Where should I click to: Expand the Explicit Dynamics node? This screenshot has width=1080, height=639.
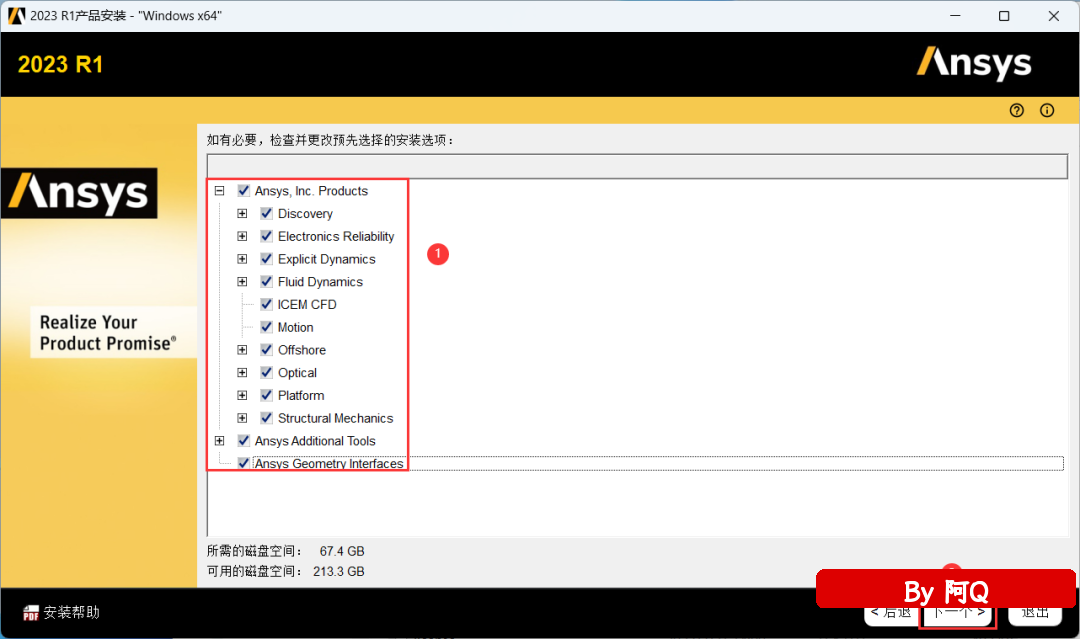(242, 259)
